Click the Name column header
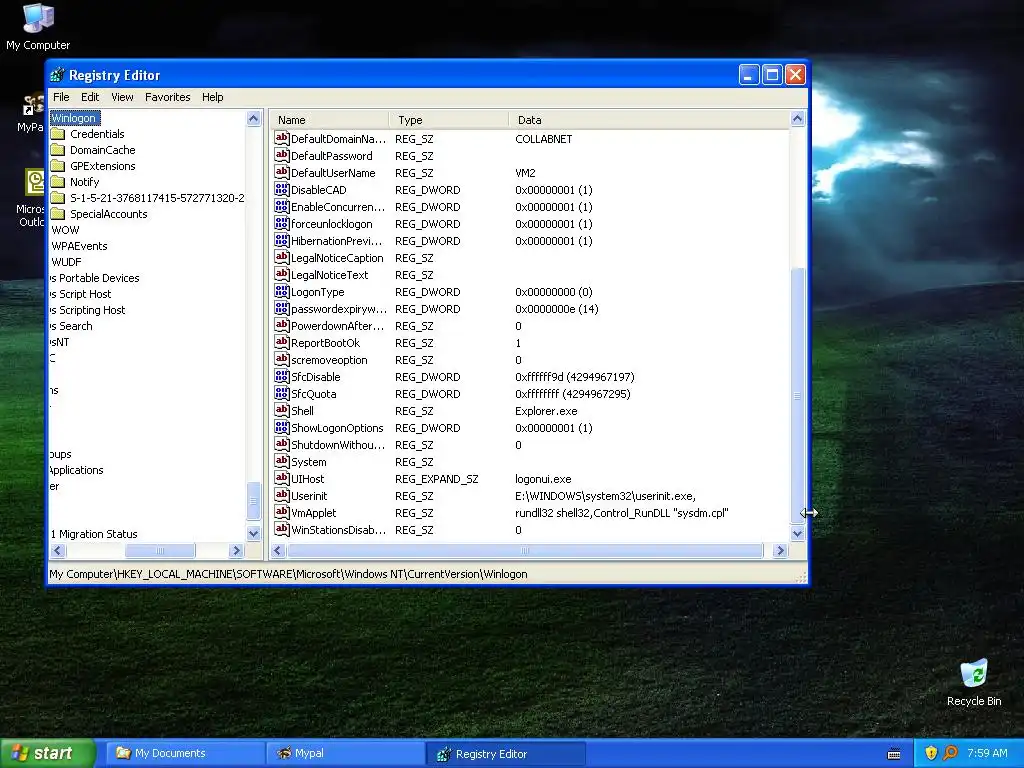Viewport: 1024px width, 768px height. [x=329, y=120]
